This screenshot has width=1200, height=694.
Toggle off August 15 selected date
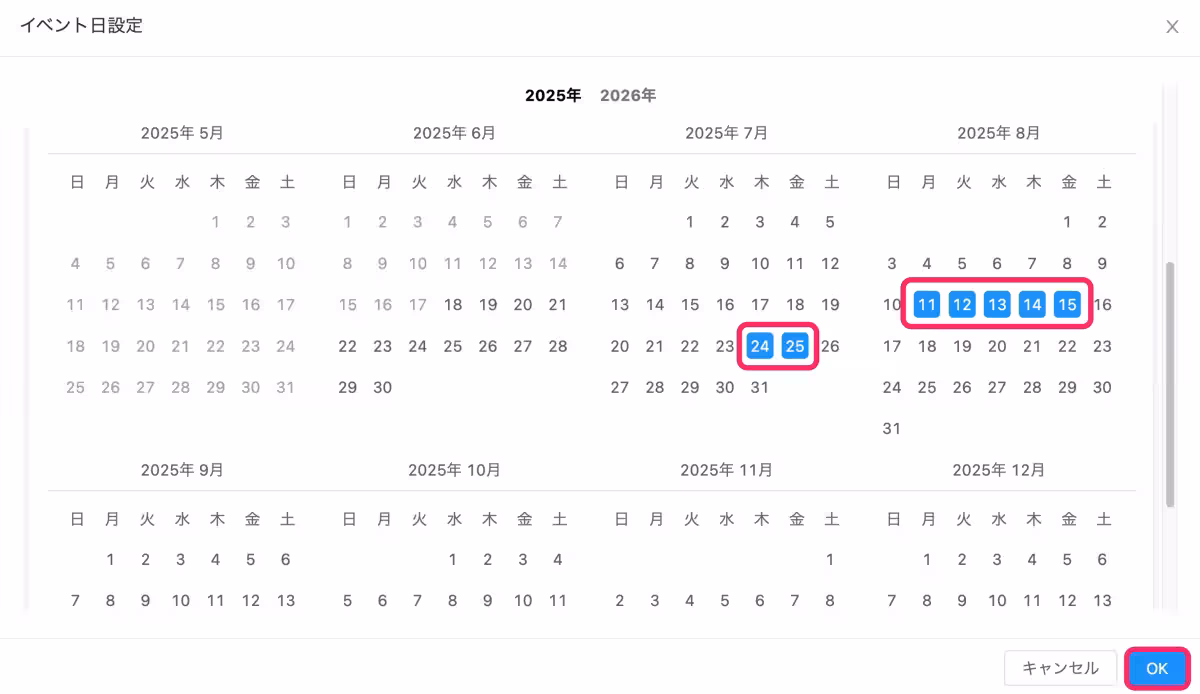(1068, 305)
